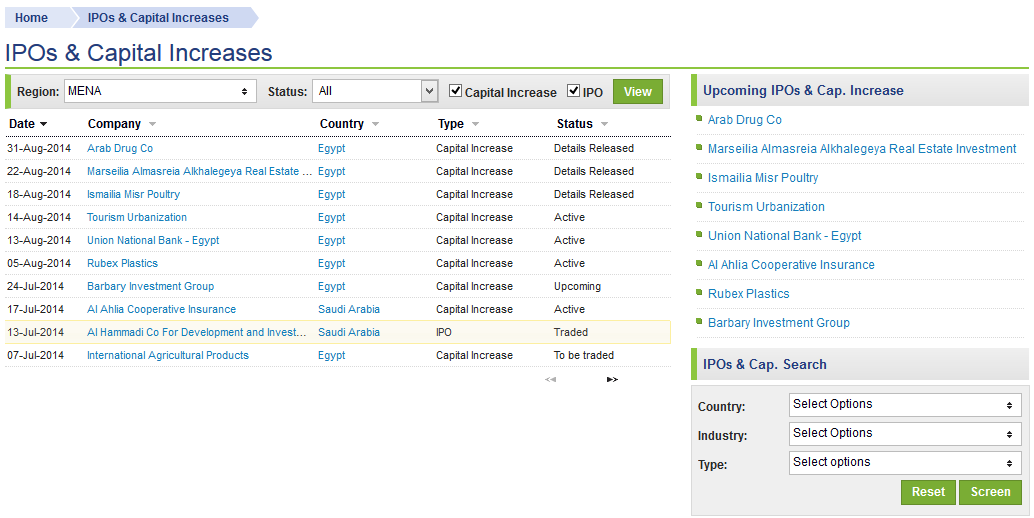Open Union National Bank in Upcoming list
Screen dimensions: 1034x518
(x=785, y=236)
